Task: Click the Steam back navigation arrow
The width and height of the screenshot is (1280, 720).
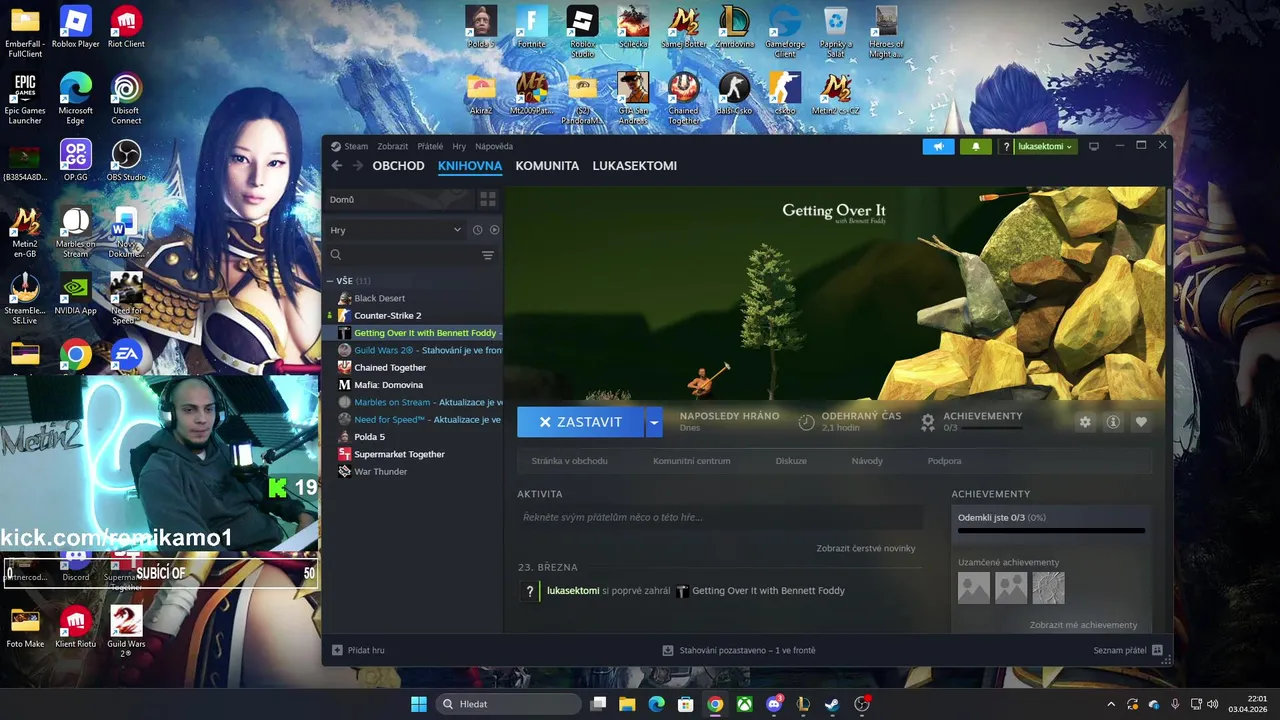Action: tap(336, 166)
